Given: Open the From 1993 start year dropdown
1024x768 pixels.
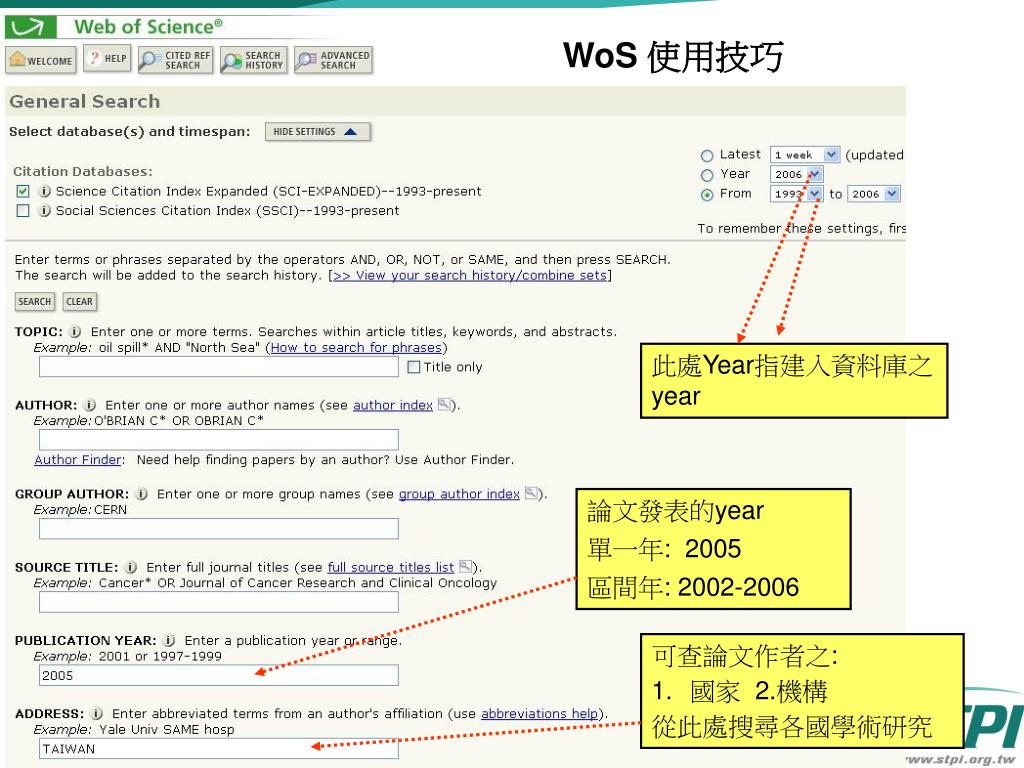Looking at the screenshot, I should (x=796, y=194).
